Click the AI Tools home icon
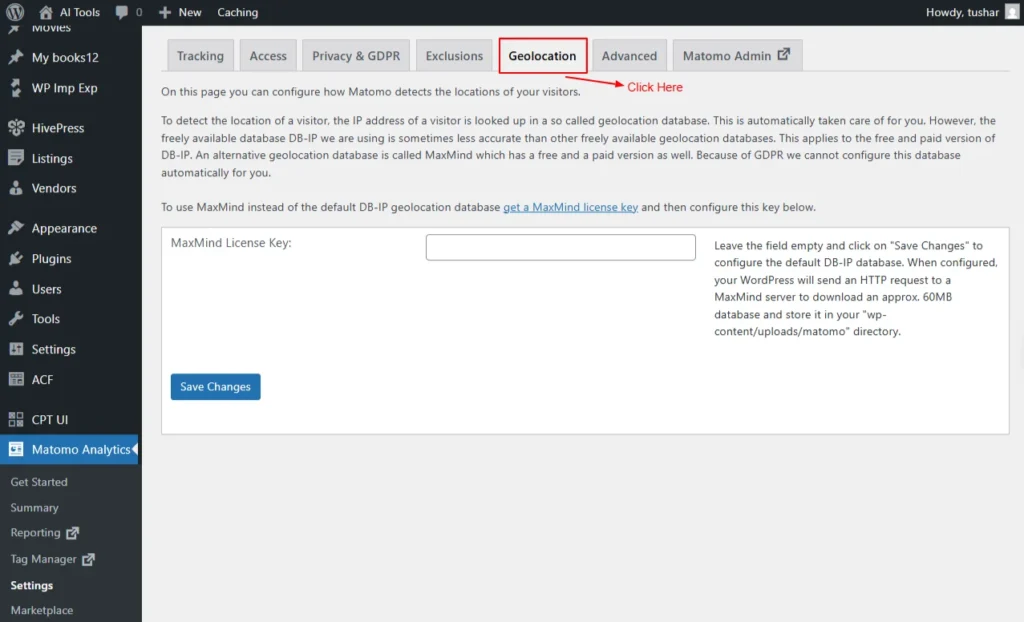The height and width of the screenshot is (622, 1024). click(x=46, y=12)
